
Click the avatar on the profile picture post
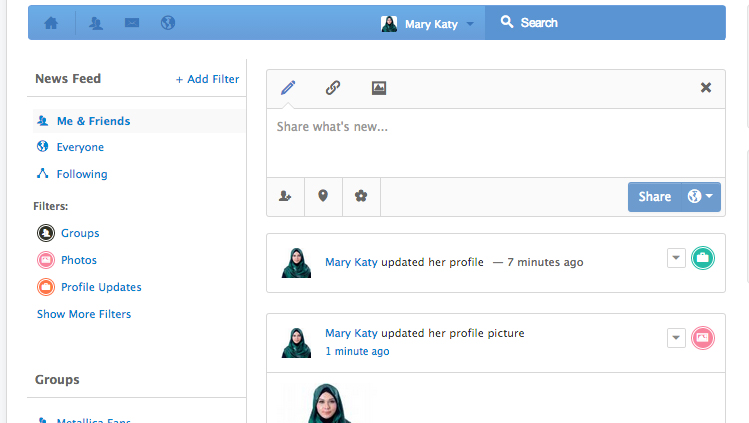tap(296, 343)
